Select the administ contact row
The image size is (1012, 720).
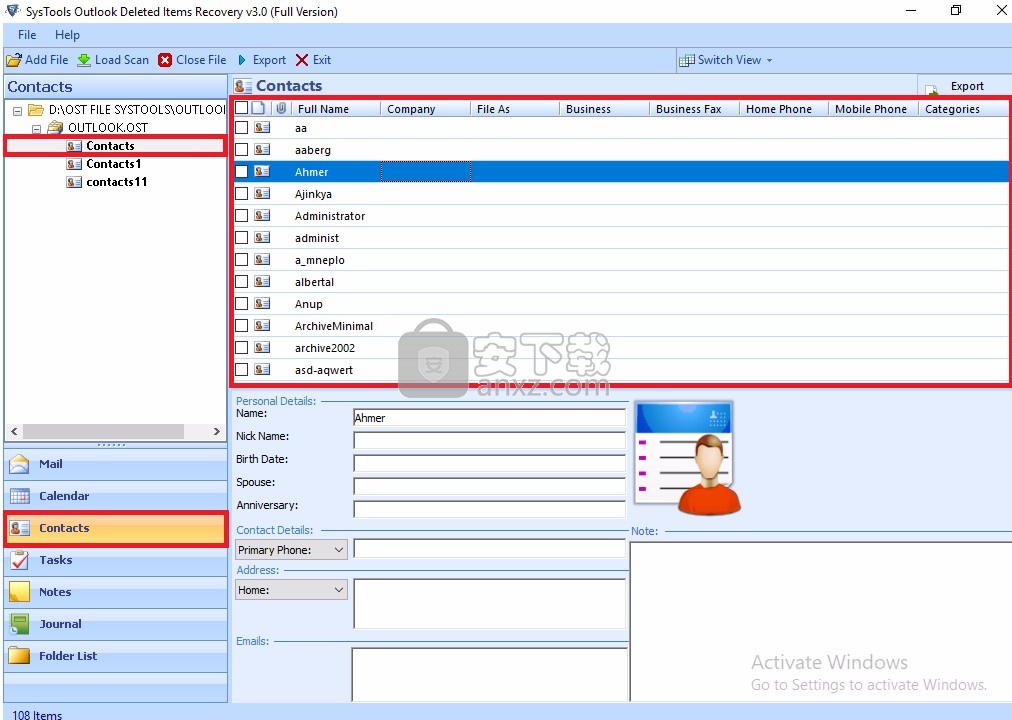621,238
